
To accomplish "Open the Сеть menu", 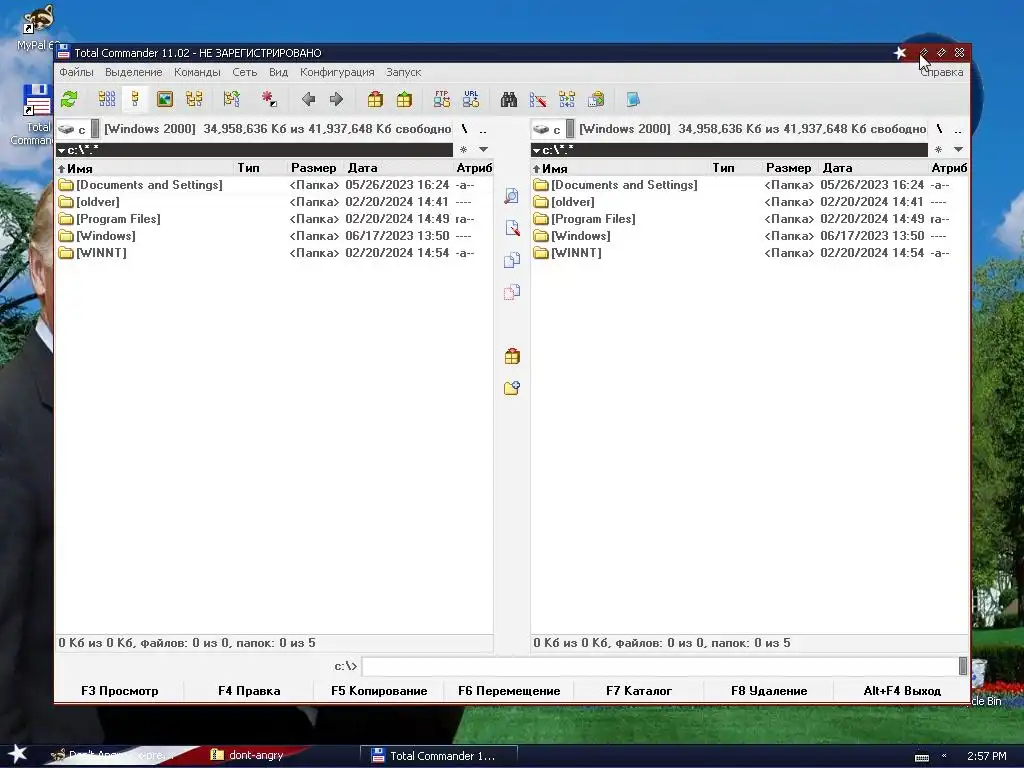I will pyautogui.click(x=245, y=72).
